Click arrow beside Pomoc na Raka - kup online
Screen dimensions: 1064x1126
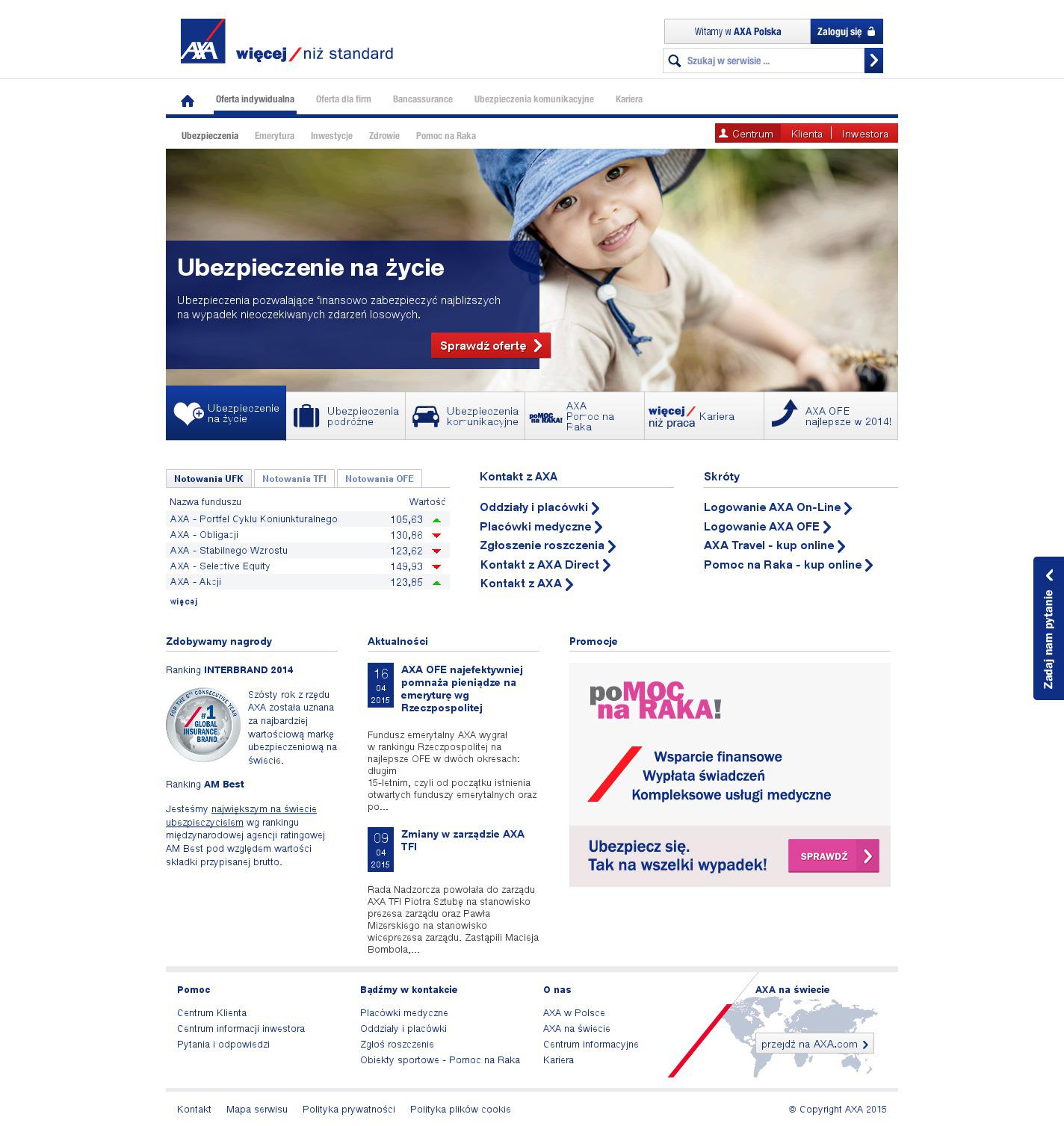point(869,566)
